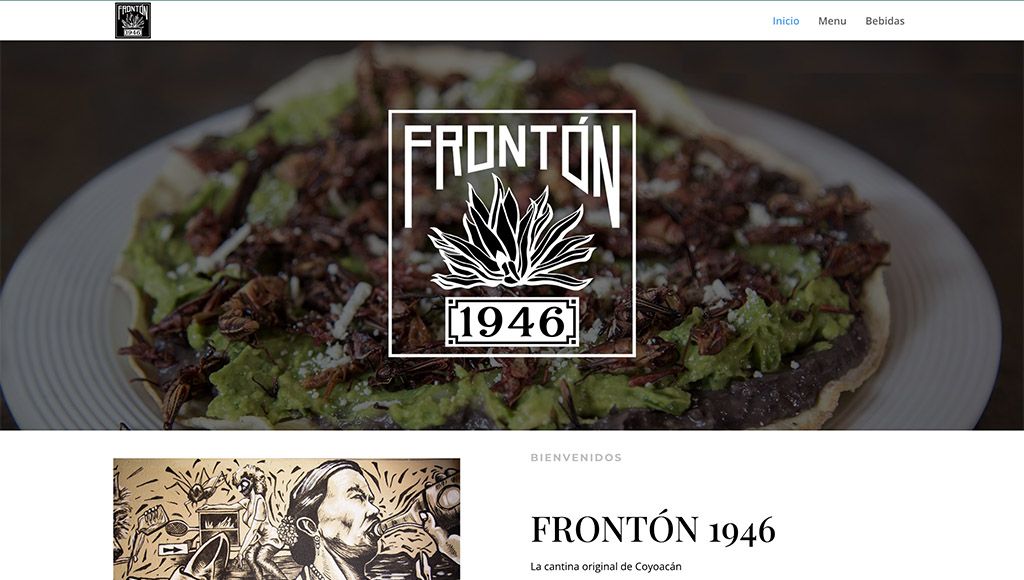The height and width of the screenshot is (580, 1024).
Task: Go to the Menu page
Action: point(832,21)
